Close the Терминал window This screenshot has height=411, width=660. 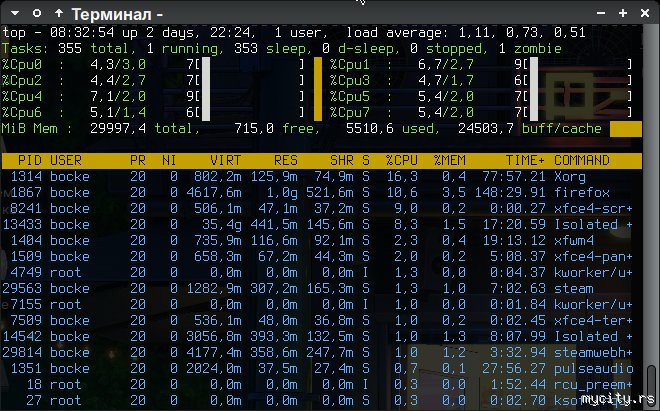(645, 13)
